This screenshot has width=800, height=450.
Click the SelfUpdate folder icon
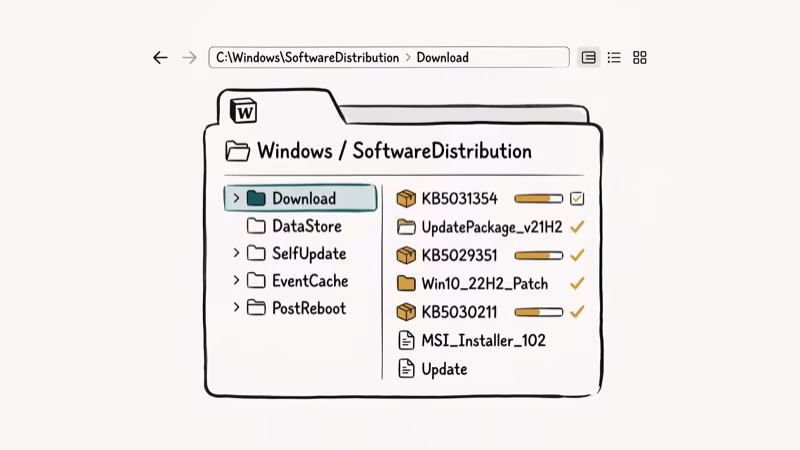[256, 253]
